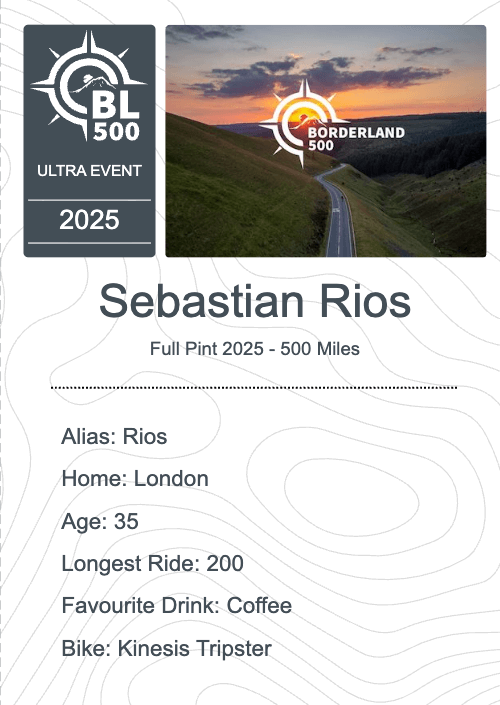Image resolution: width=500 pixels, height=705 pixels.
Task: Click the Bike: Kinesis Tripster entry
Action: click(166, 649)
